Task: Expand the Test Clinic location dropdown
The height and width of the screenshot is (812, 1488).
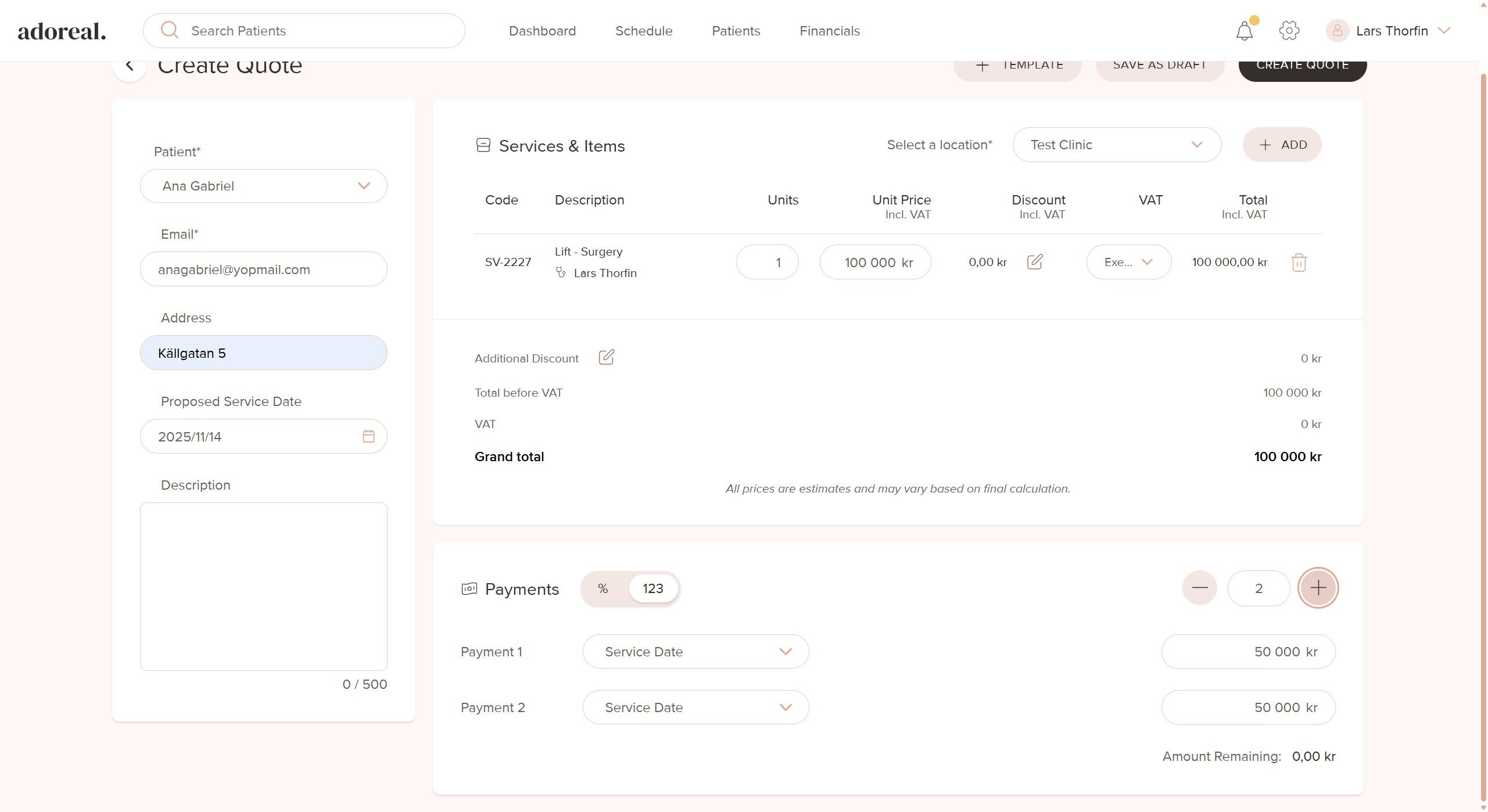Action: tap(1116, 145)
